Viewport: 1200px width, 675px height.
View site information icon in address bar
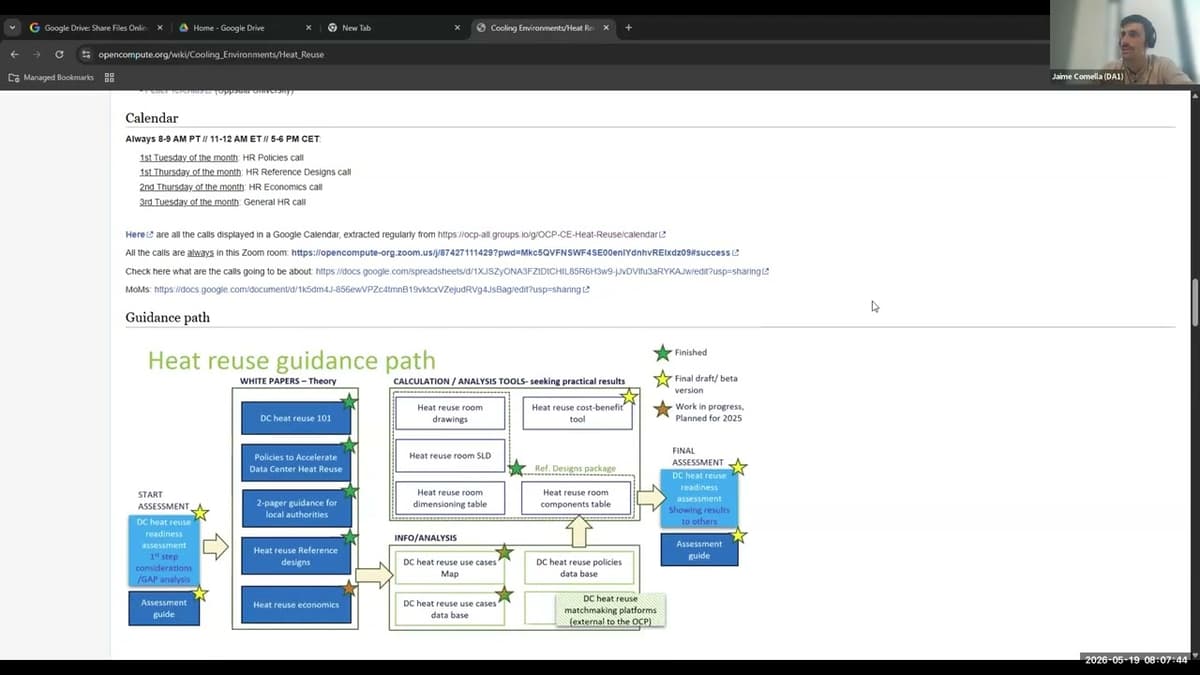tap(86, 54)
